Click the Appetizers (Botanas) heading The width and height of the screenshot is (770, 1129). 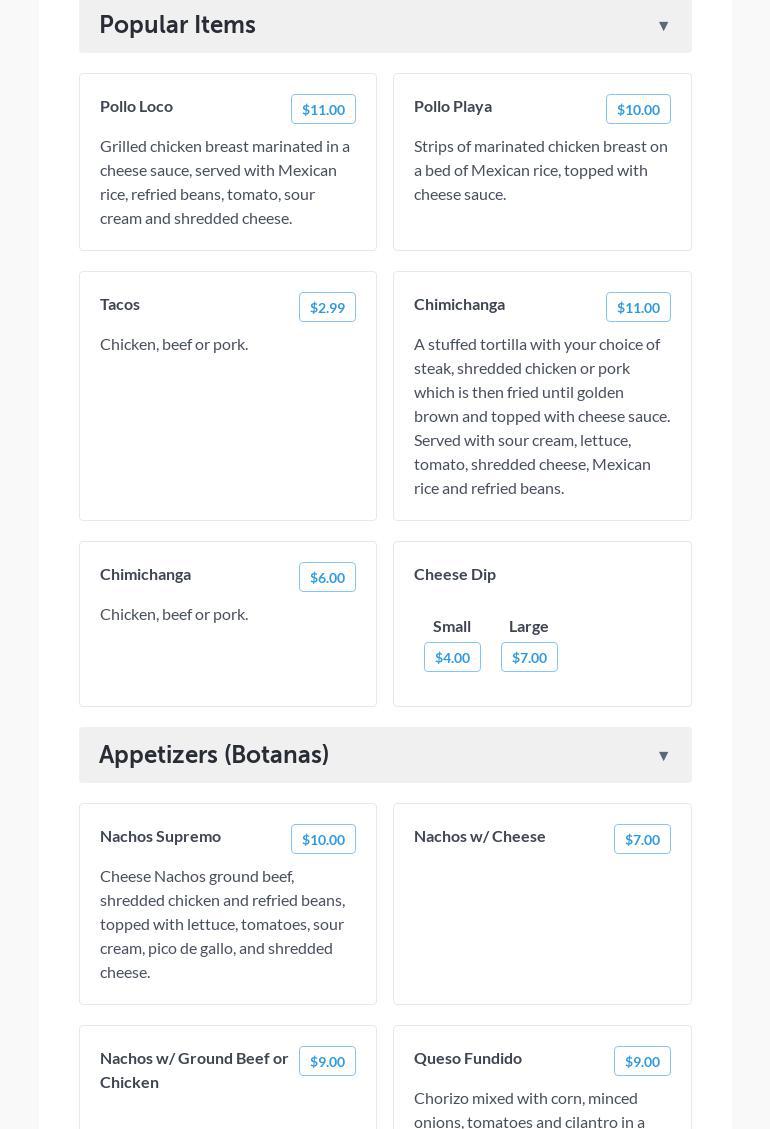pos(214,755)
